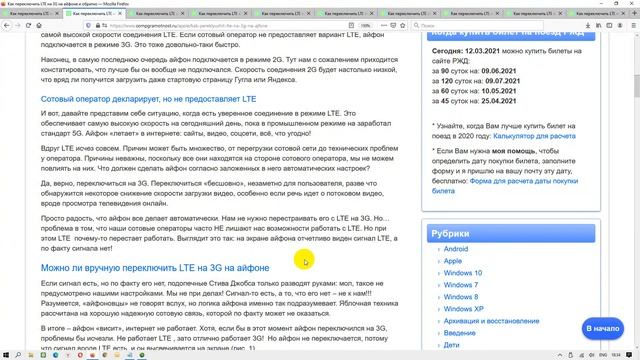Open a new tab with plus button
The width and height of the screenshot is (640, 360).
[x=634, y=13]
